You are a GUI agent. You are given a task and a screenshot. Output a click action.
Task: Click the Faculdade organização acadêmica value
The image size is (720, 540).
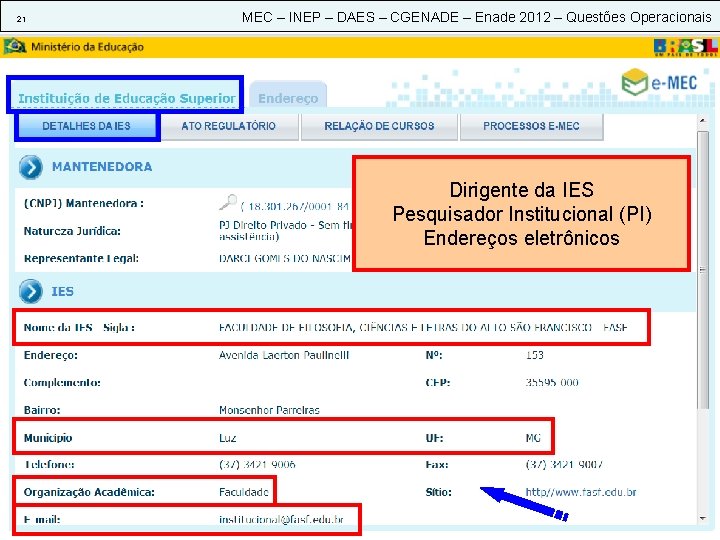coord(244,492)
